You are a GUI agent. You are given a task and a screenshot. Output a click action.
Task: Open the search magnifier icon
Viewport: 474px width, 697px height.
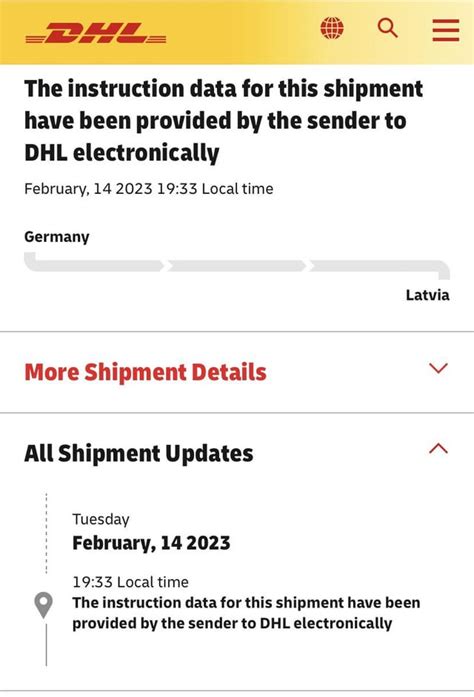coord(388,28)
